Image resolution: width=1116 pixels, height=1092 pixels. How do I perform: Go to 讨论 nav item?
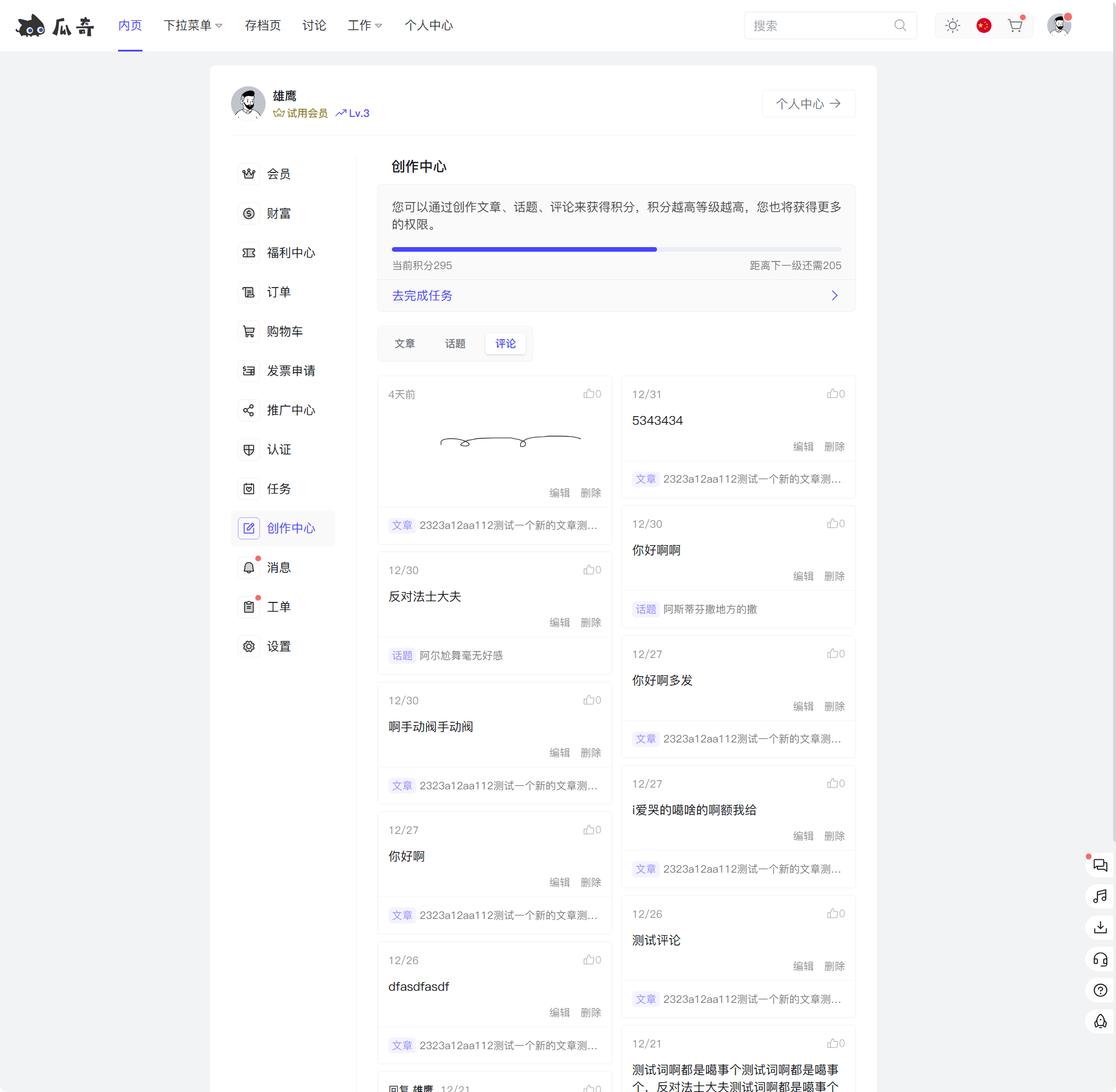314,25
